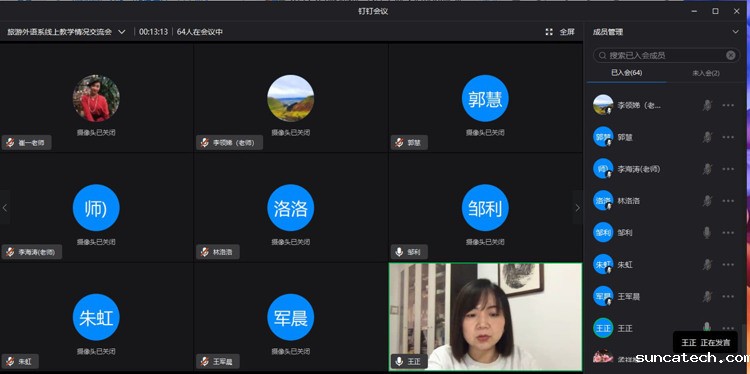Screen dimensions: 750x374
Task: Open more options for 林洛洛 in member list
Action: tap(728, 201)
